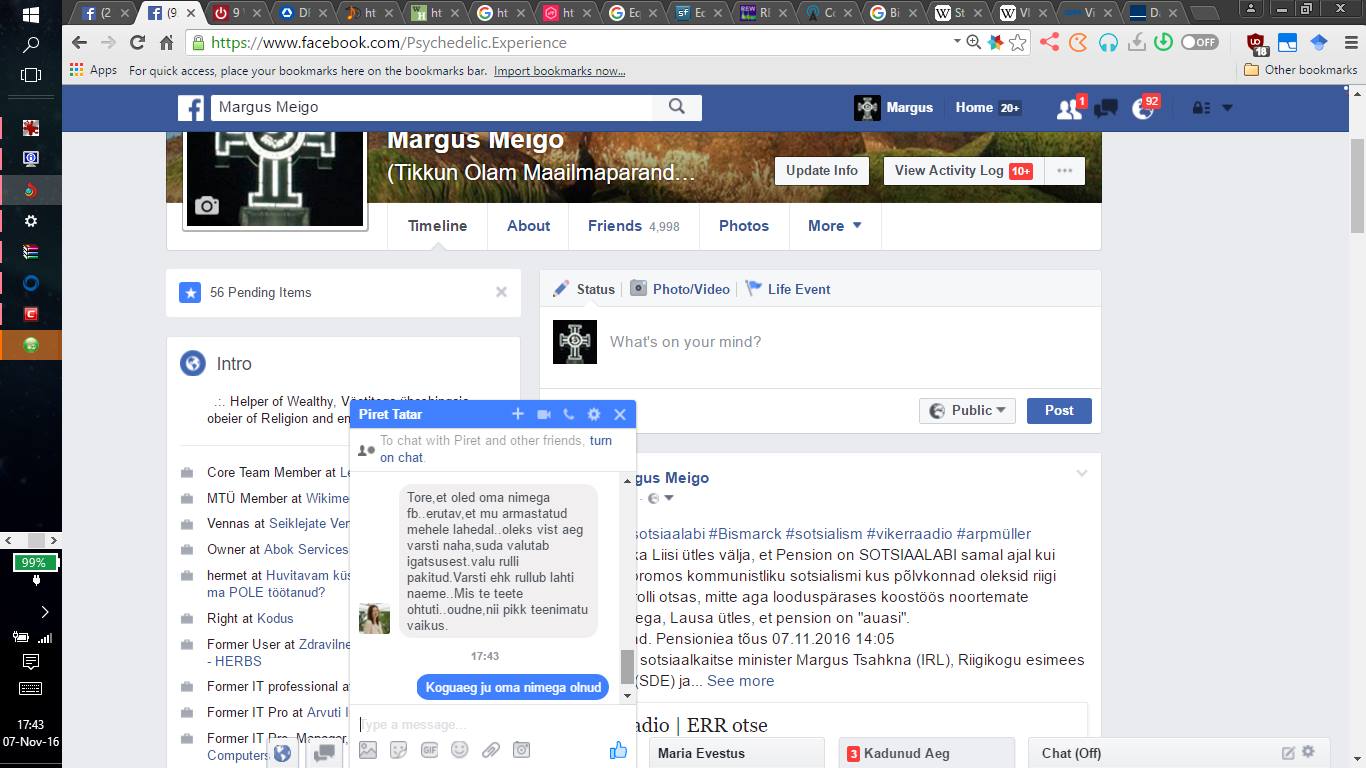Open the friend requests icon

tap(1069, 108)
